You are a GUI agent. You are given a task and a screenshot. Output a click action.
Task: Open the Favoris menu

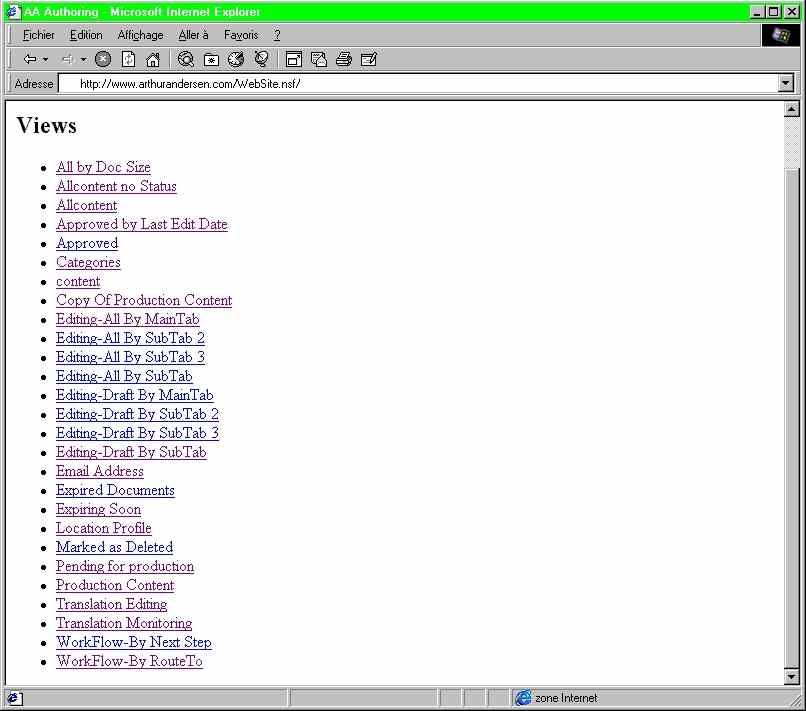(x=241, y=35)
